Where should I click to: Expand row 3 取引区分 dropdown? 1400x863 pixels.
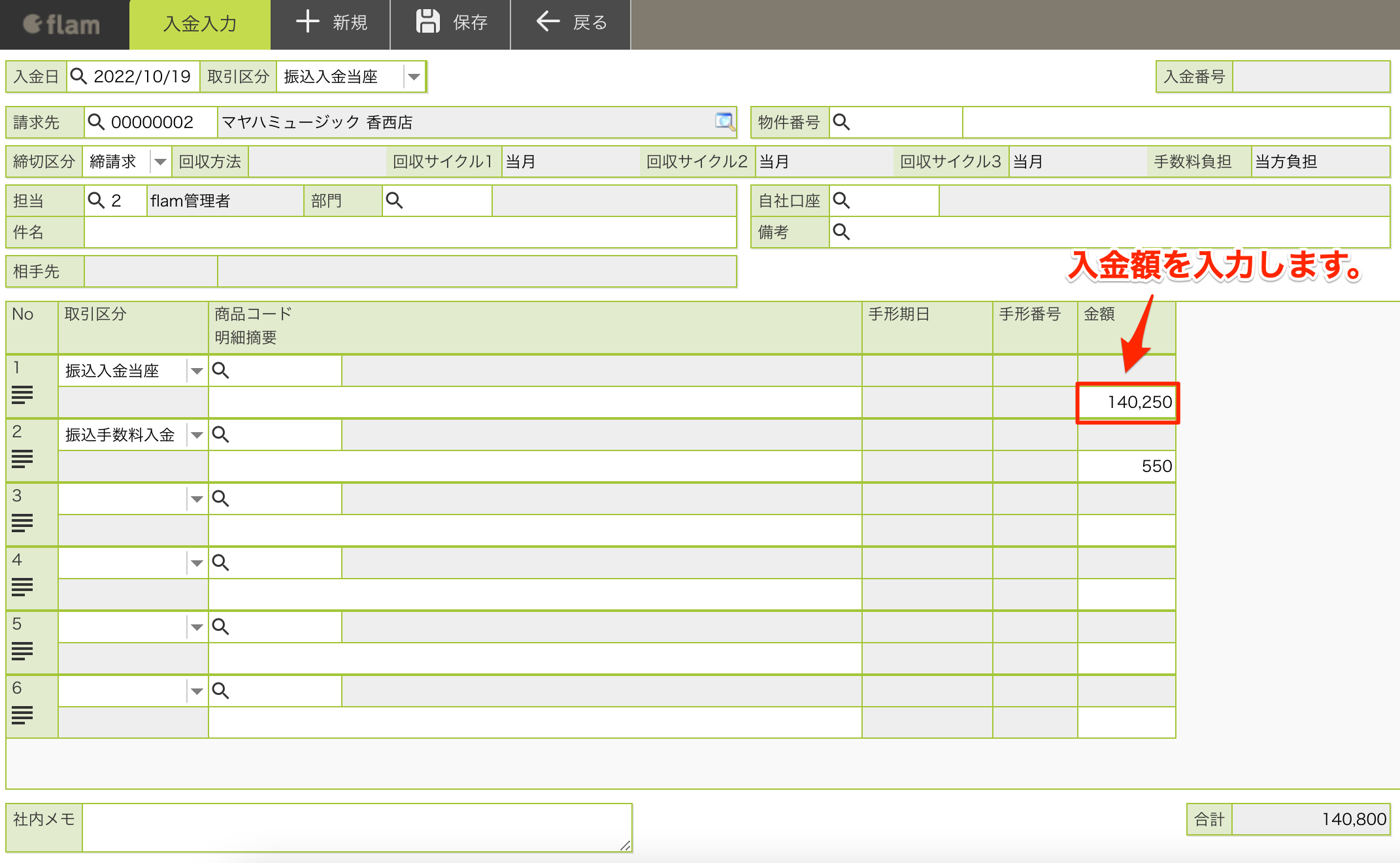pos(196,499)
